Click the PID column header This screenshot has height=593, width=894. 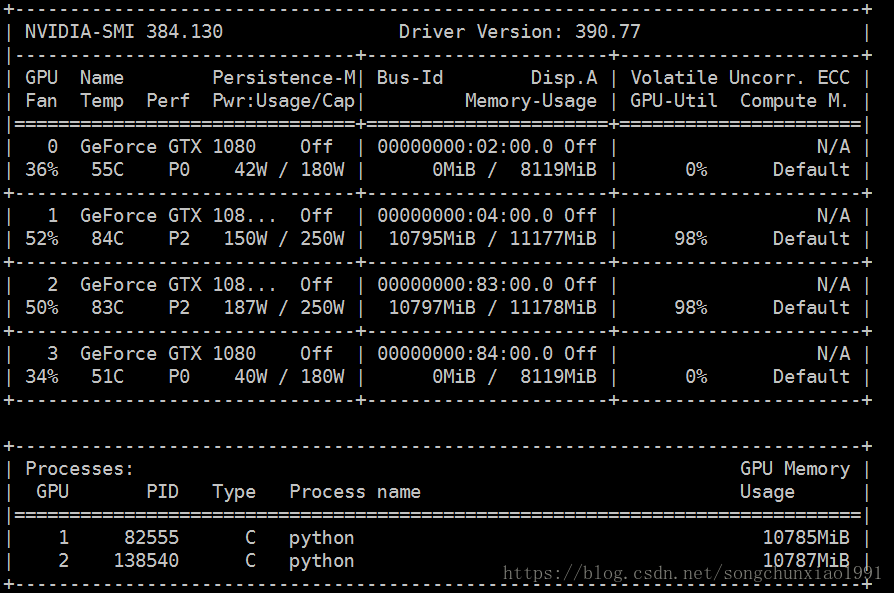[x=162, y=492]
